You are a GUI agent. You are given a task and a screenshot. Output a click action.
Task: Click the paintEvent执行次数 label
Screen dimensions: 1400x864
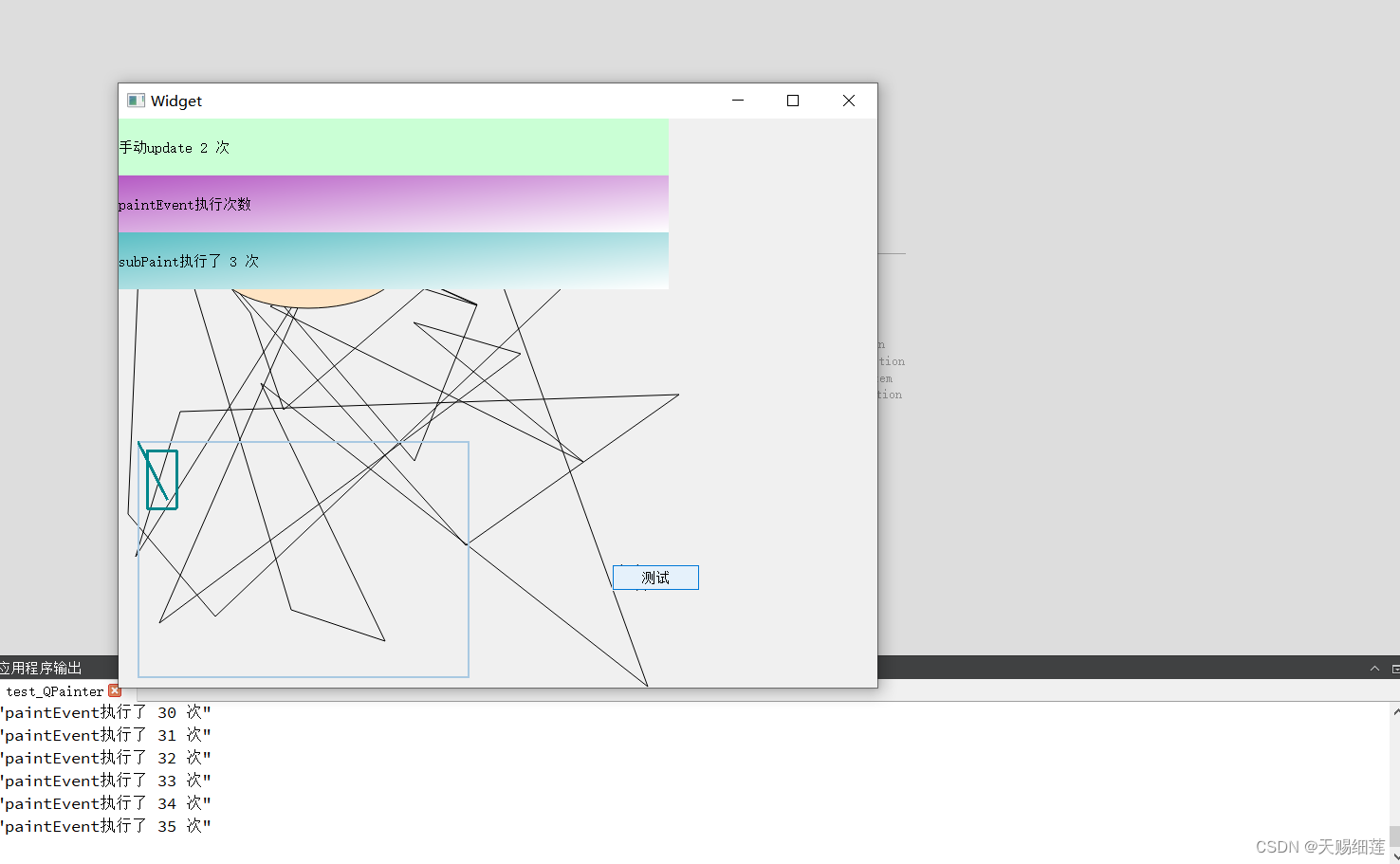point(394,204)
